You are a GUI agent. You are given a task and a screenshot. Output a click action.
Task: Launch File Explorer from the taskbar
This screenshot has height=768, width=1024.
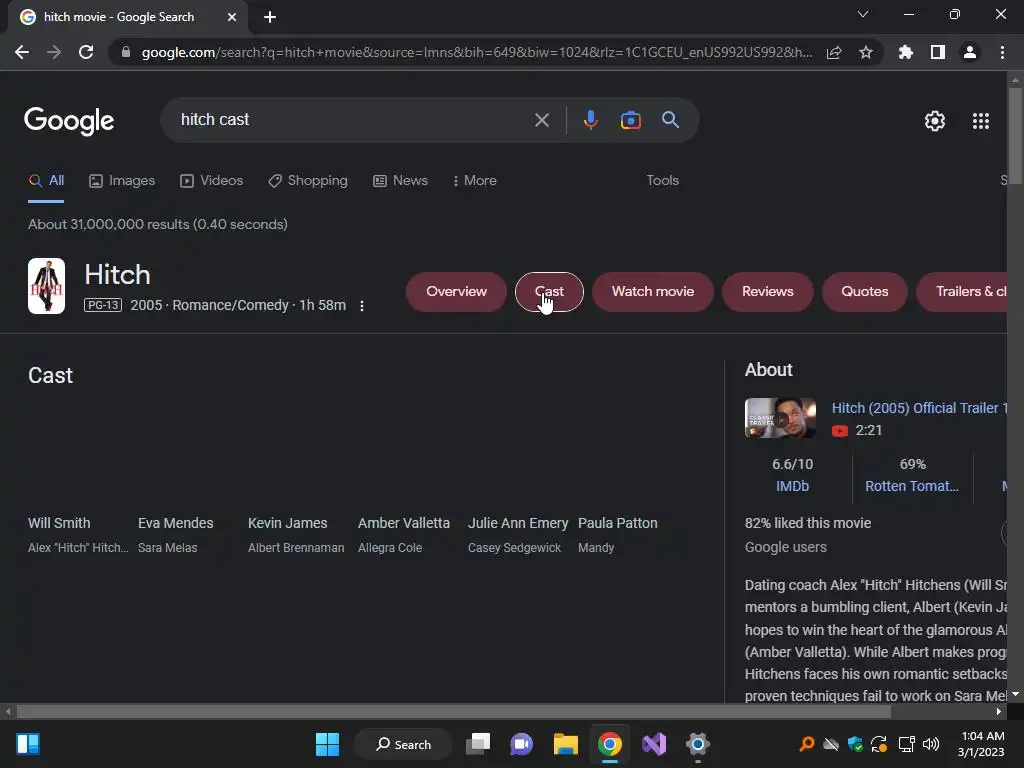pyautogui.click(x=566, y=744)
